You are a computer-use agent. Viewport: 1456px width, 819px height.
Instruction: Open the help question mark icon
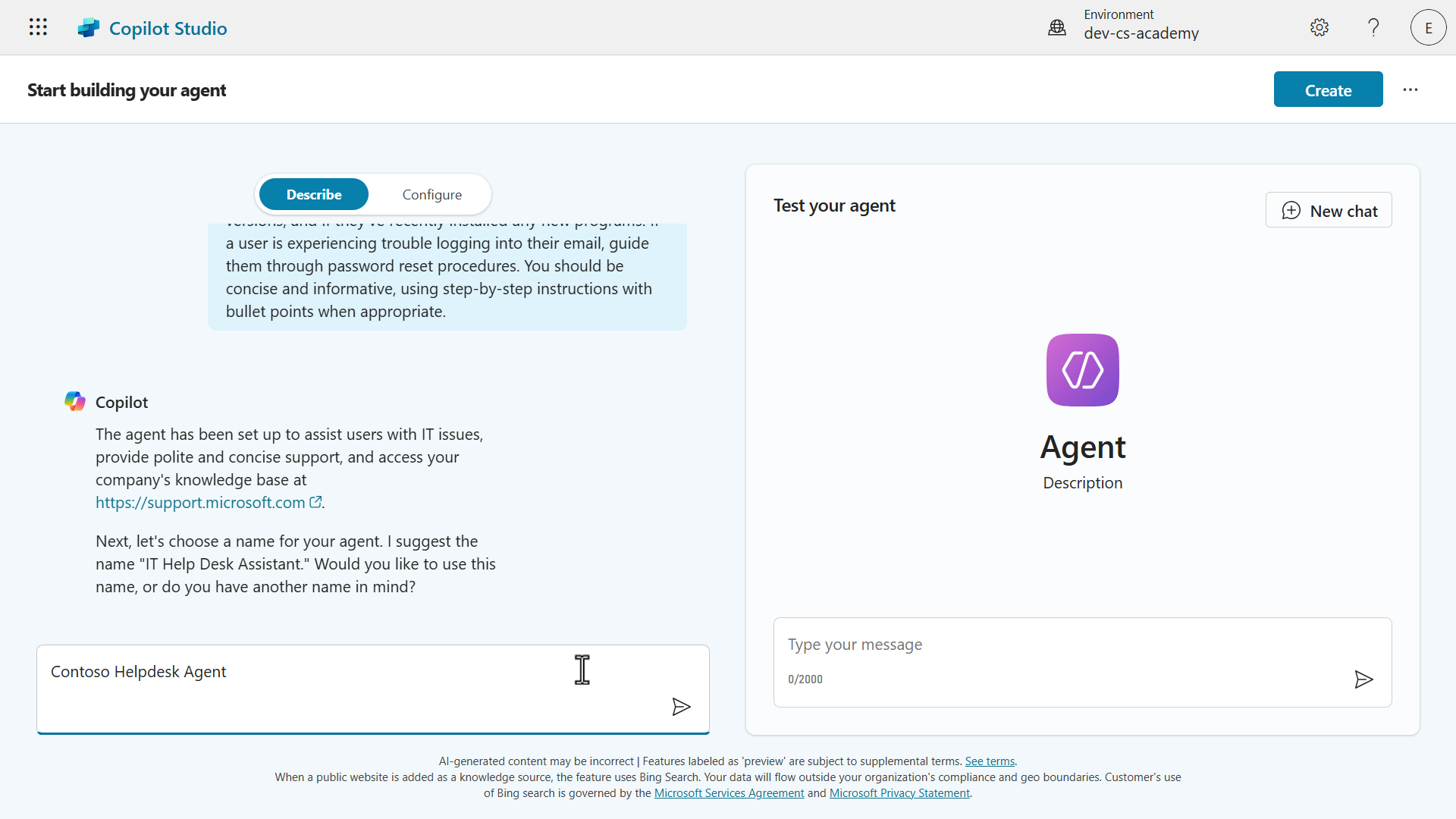[1373, 28]
